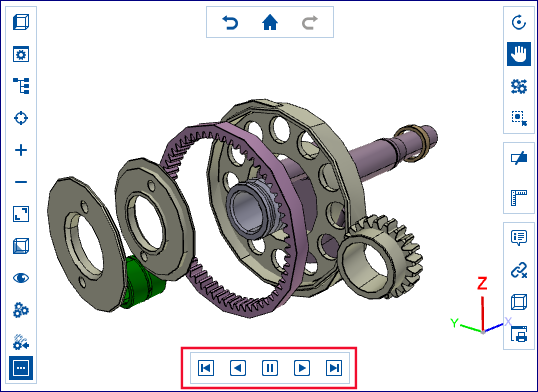Play the animation forward
Screen dimensions: 538x392
point(302,368)
